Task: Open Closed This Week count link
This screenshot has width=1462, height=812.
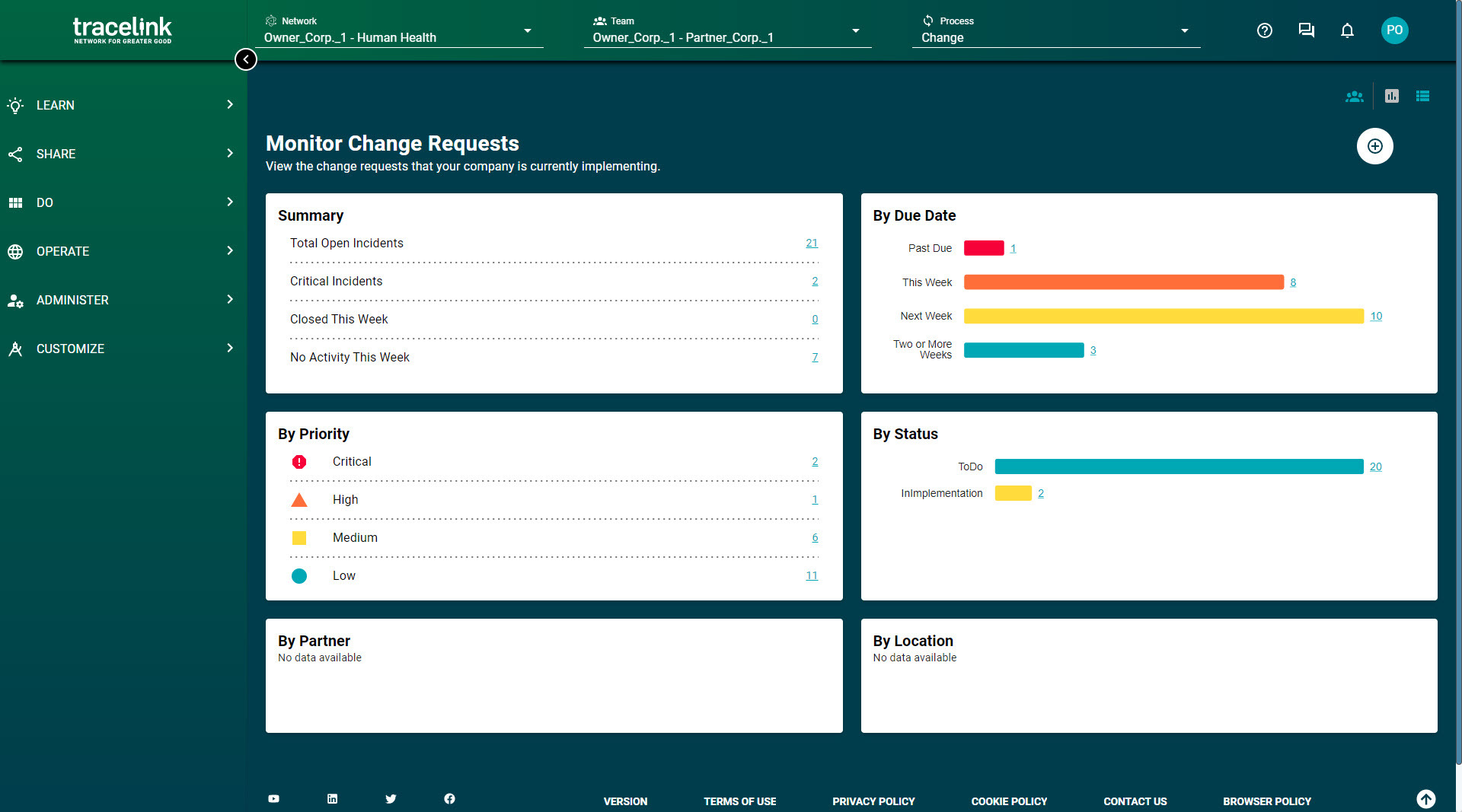Action: (815, 319)
